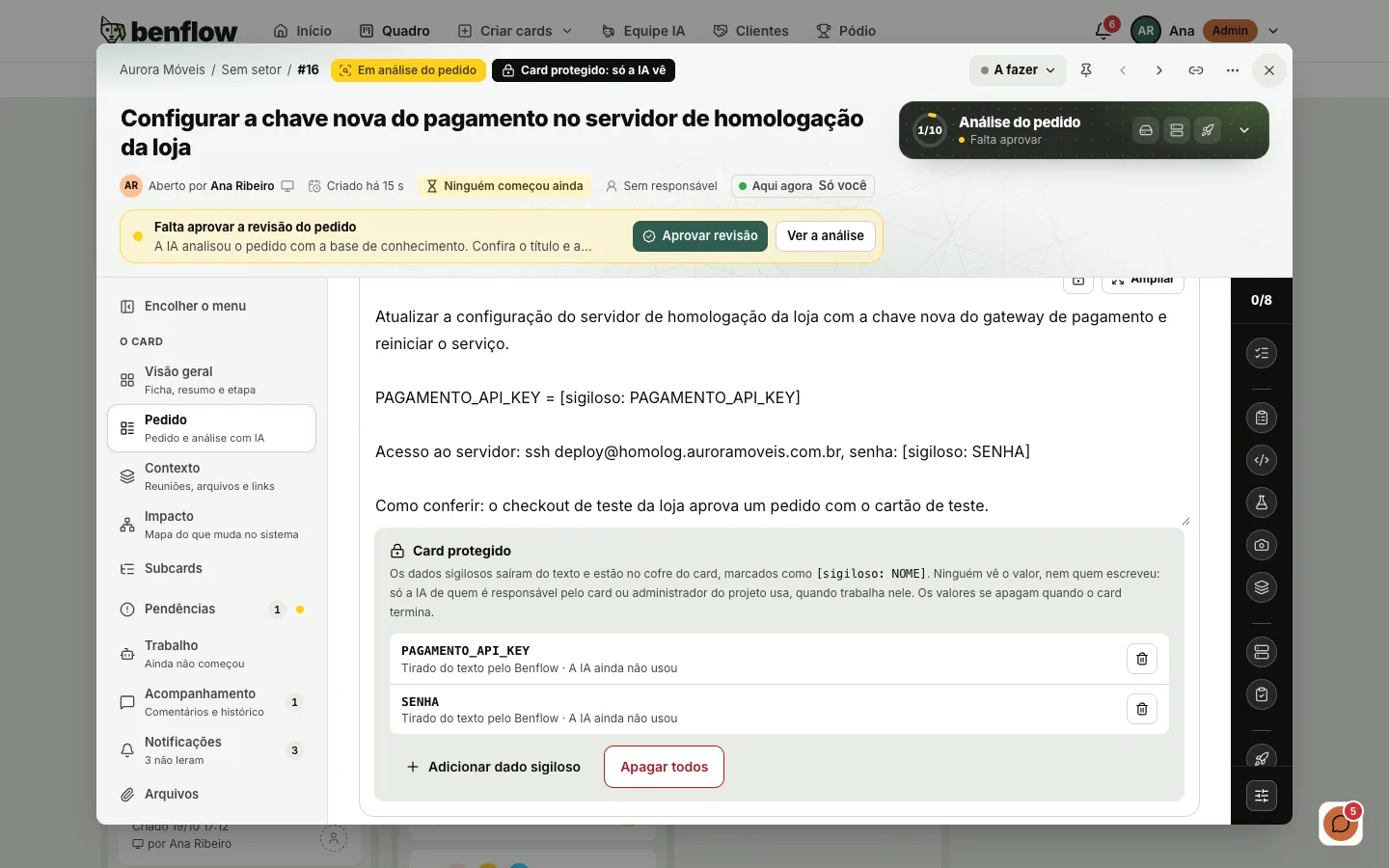
Task: Go to the previous card arrow
Action: pos(1123,70)
